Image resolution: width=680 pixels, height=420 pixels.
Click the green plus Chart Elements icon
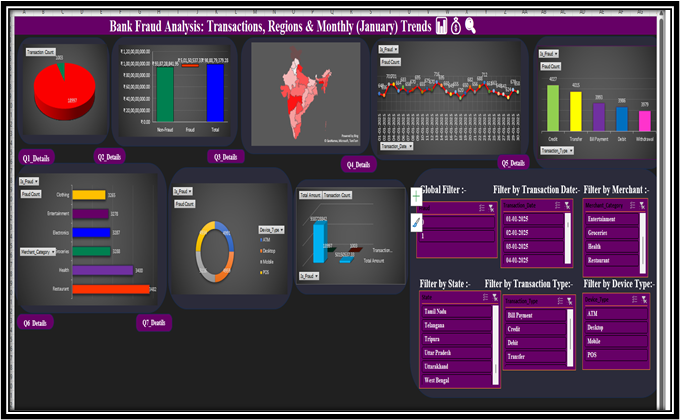tap(416, 197)
